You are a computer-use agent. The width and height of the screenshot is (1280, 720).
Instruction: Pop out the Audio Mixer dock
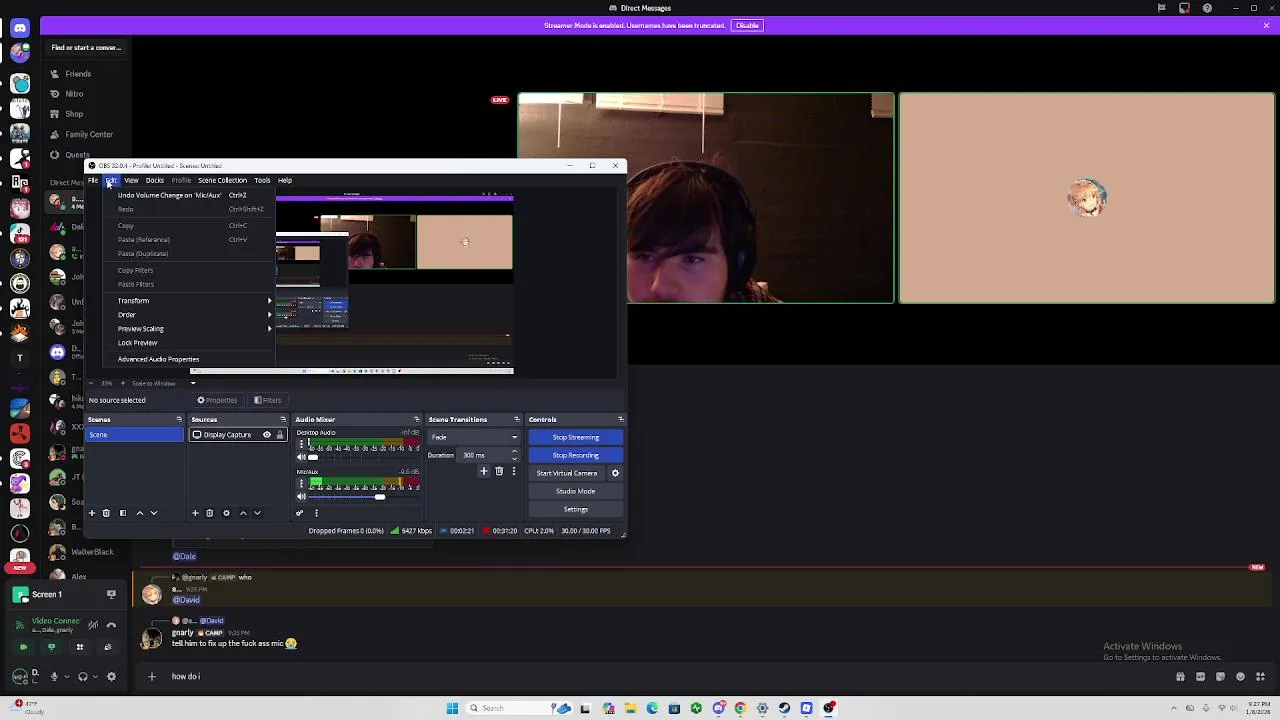tap(417, 419)
